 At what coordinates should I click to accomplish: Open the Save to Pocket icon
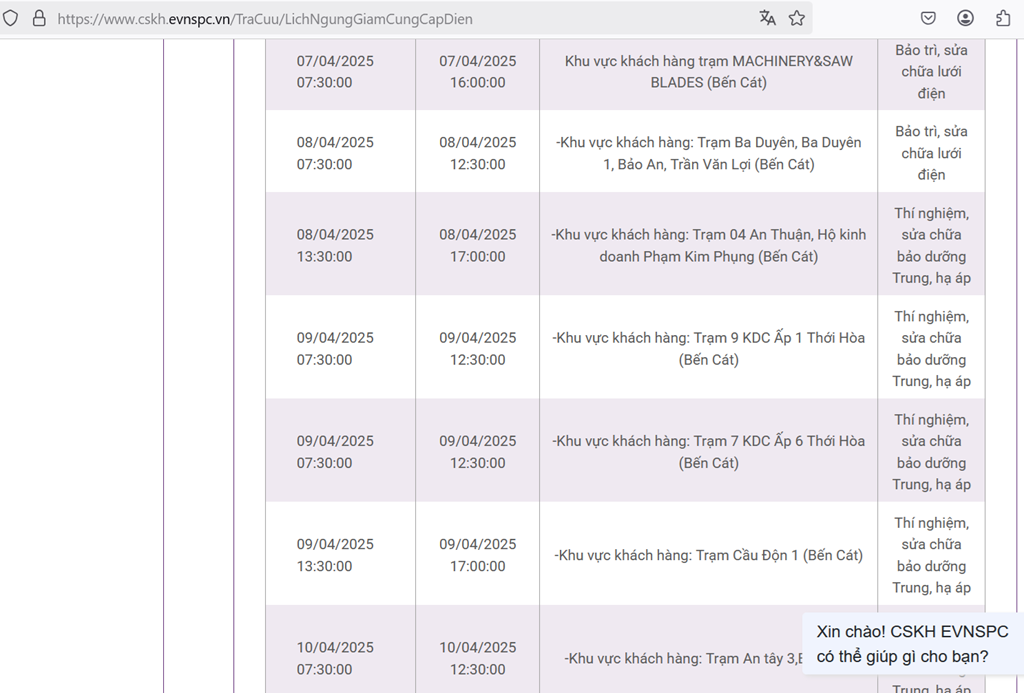tap(928, 18)
